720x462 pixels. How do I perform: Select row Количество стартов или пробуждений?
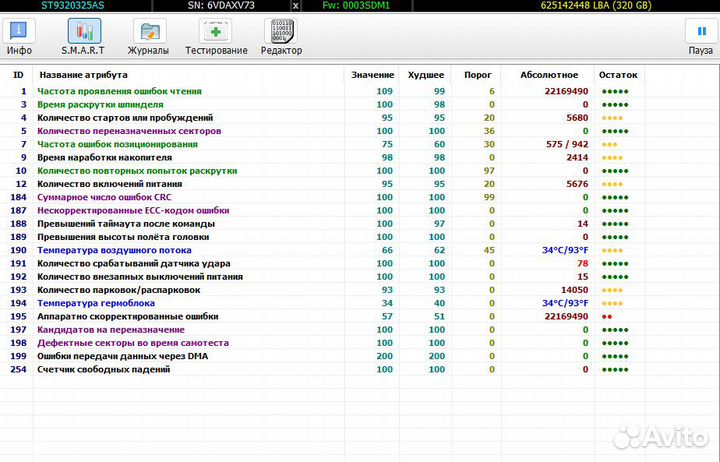click(x=321, y=118)
